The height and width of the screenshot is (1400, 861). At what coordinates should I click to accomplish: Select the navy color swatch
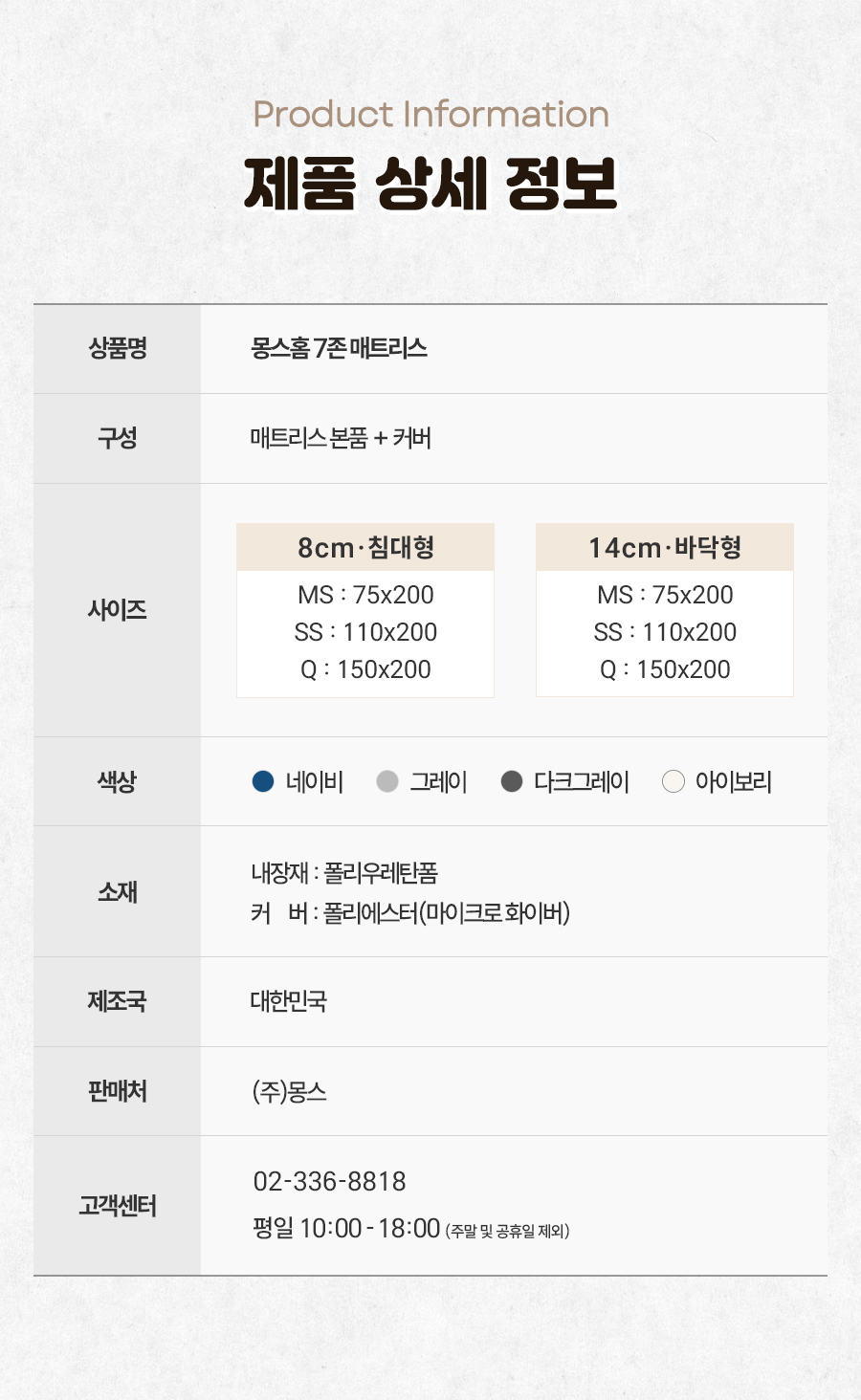[263, 781]
